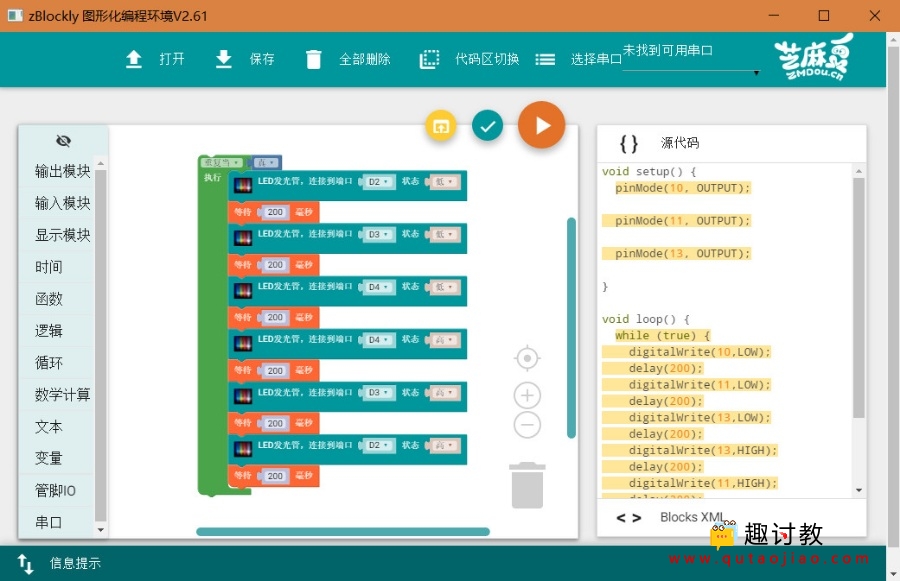This screenshot has height=581, width=900.
Task: Save project with 保存
Action: [x=262, y=59]
